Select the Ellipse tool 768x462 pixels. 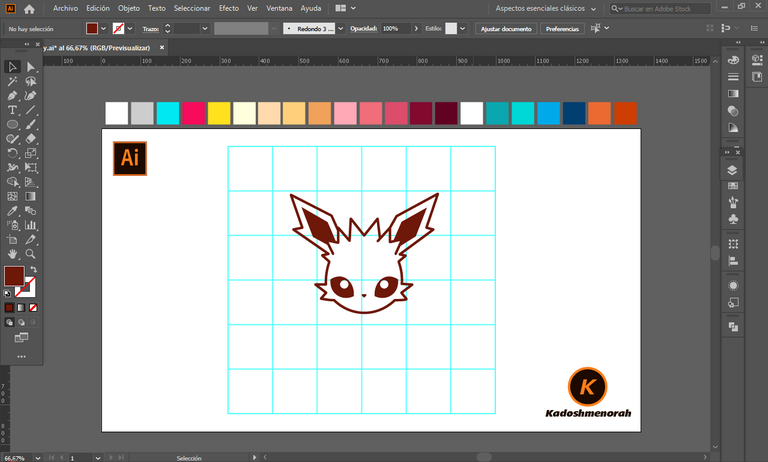pos(12,124)
